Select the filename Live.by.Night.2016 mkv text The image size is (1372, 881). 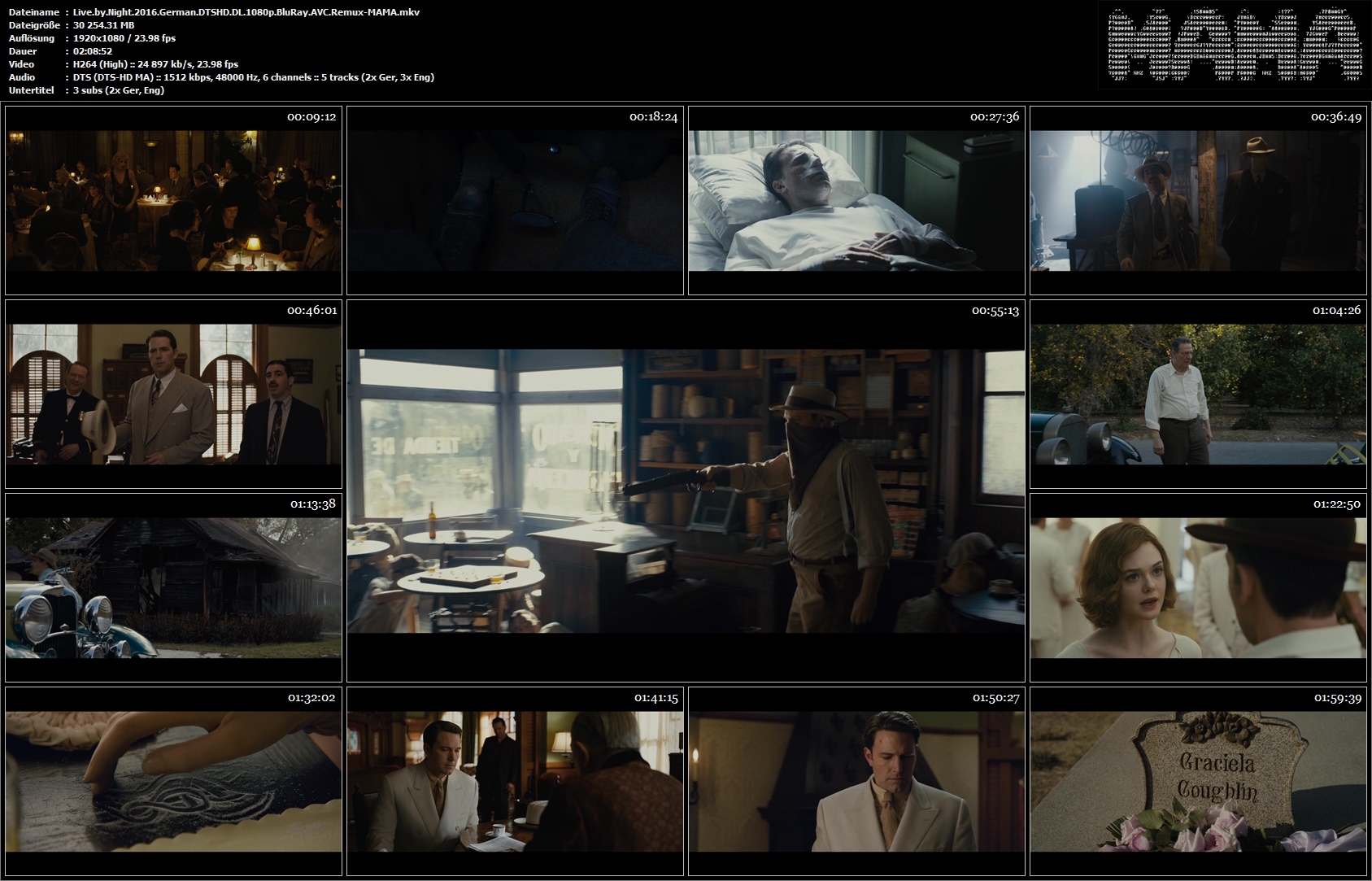246,12
